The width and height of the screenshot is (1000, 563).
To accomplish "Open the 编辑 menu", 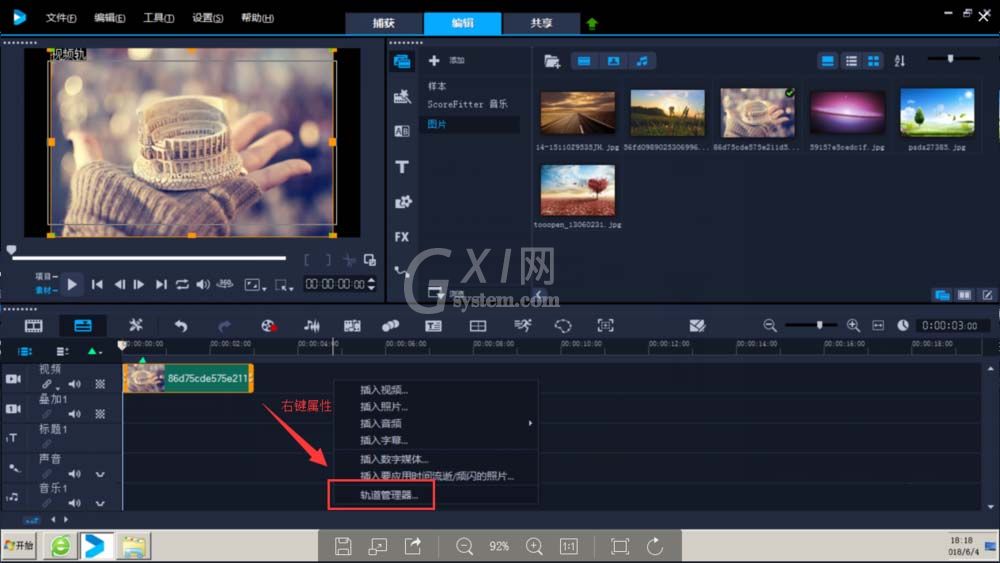I will tap(110, 18).
